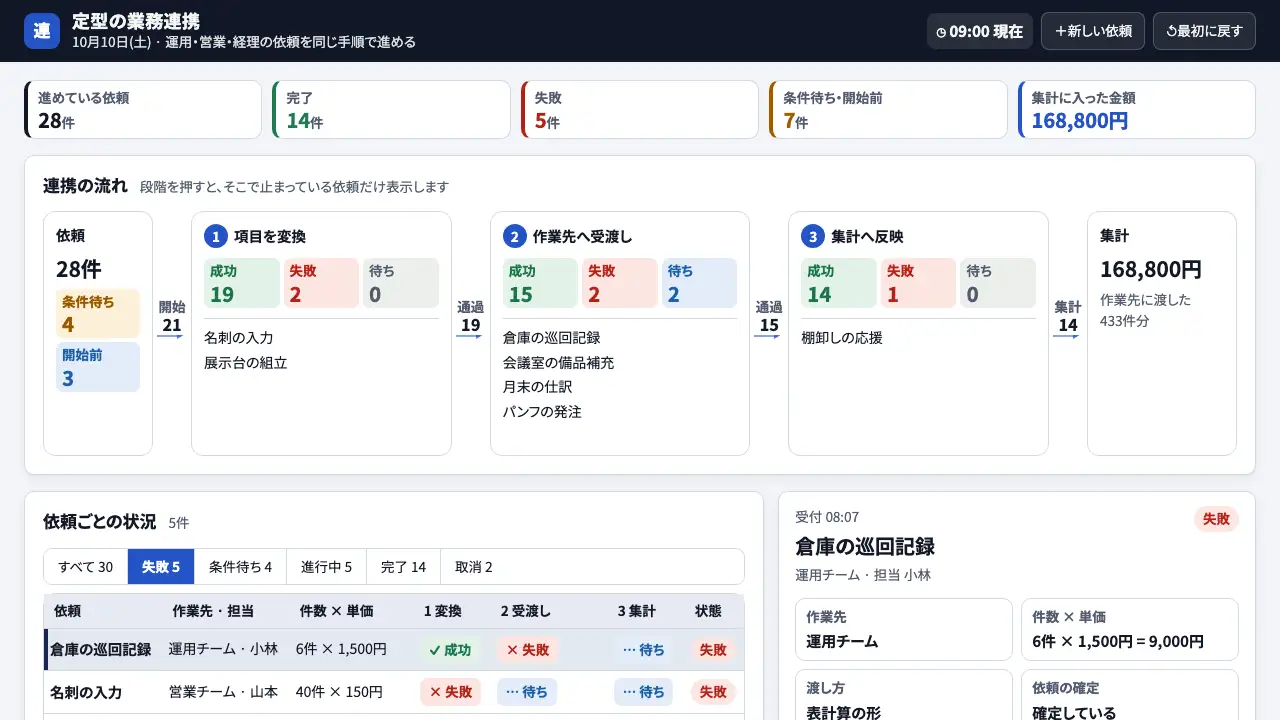Image resolution: width=1280 pixels, height=720 pixels.
Task: Create a request with 新しい依頼 button
Action: click(1093, 31)
